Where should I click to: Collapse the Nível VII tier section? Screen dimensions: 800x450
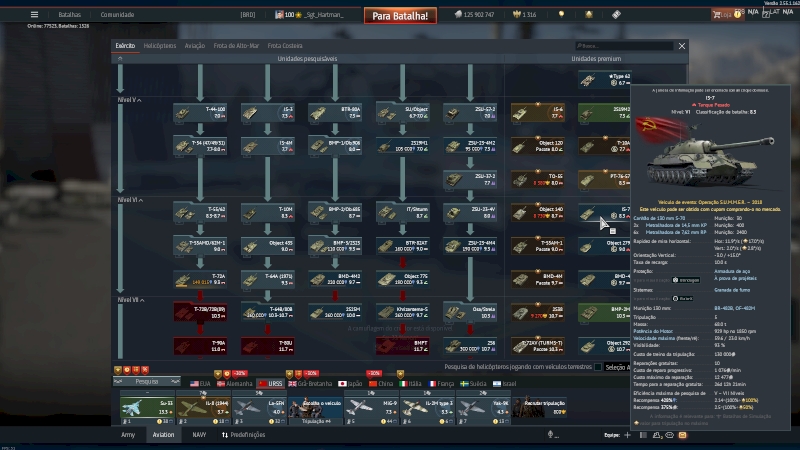pyautogui.click(x=131, y=300)
